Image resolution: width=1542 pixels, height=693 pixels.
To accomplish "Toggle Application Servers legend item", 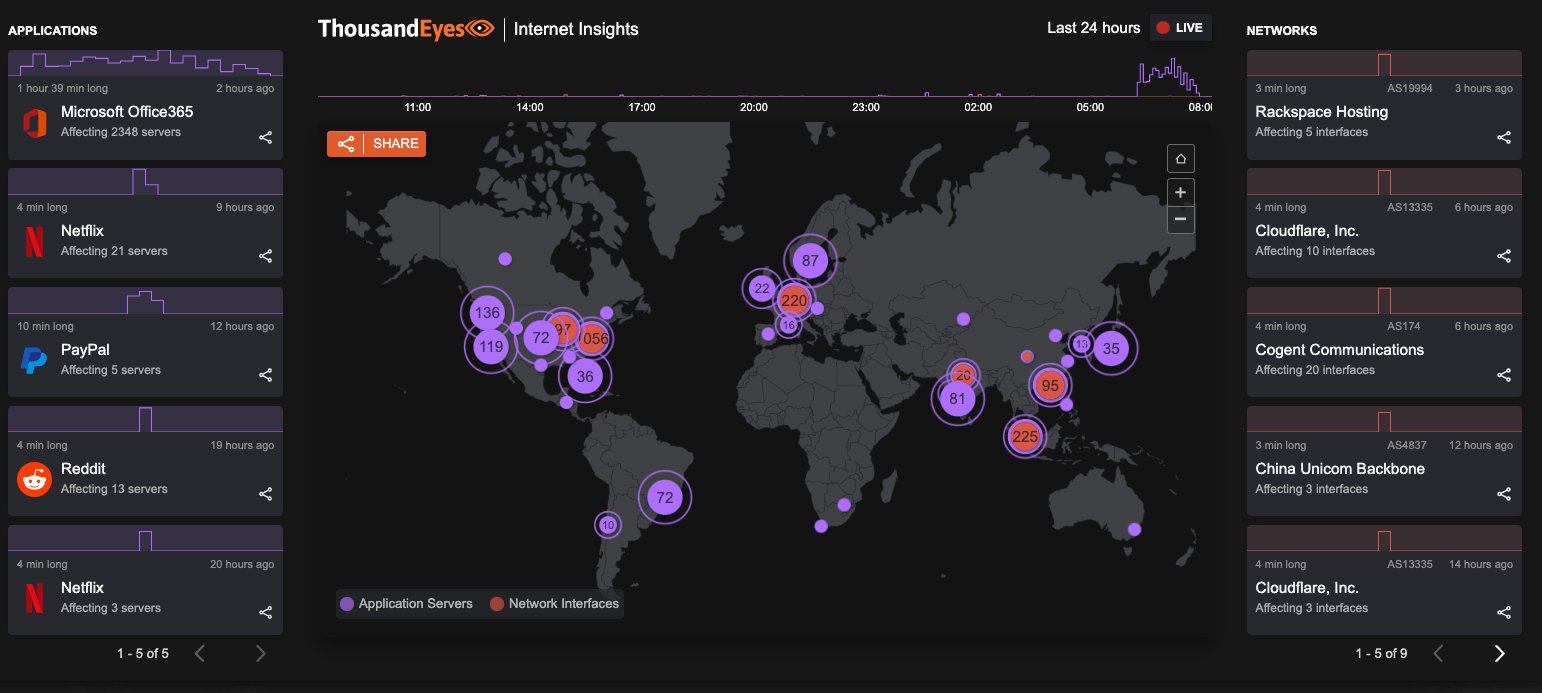I will click(406, 604).
